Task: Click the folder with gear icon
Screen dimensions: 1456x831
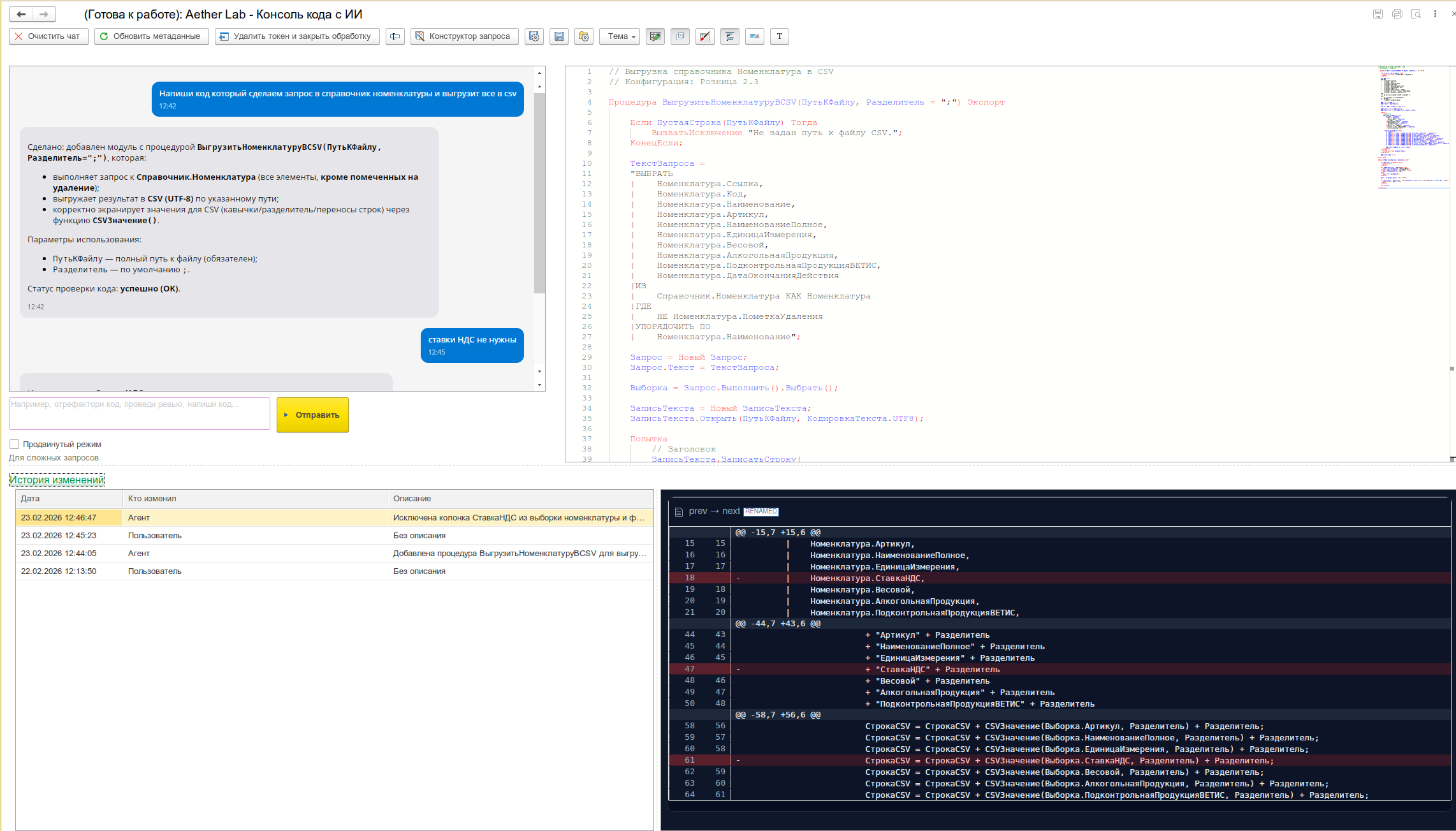Action: point(583,36)
